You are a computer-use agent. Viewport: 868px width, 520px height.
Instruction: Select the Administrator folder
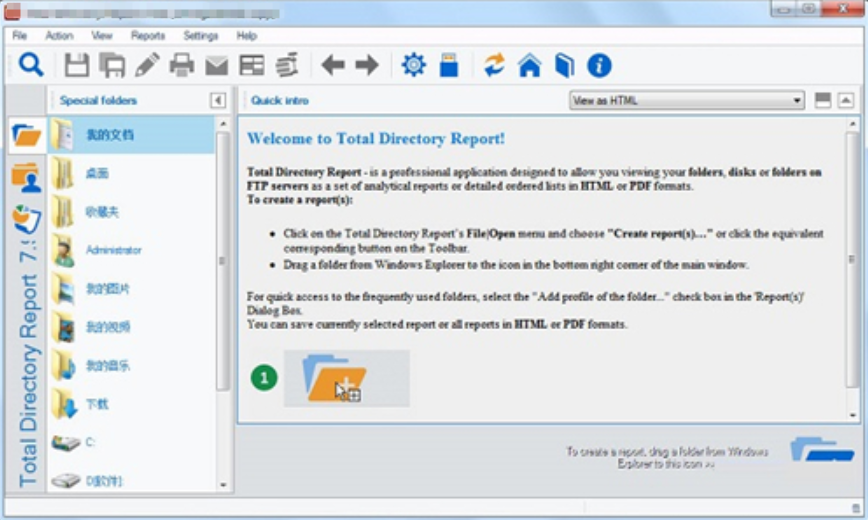pos(131,250)
